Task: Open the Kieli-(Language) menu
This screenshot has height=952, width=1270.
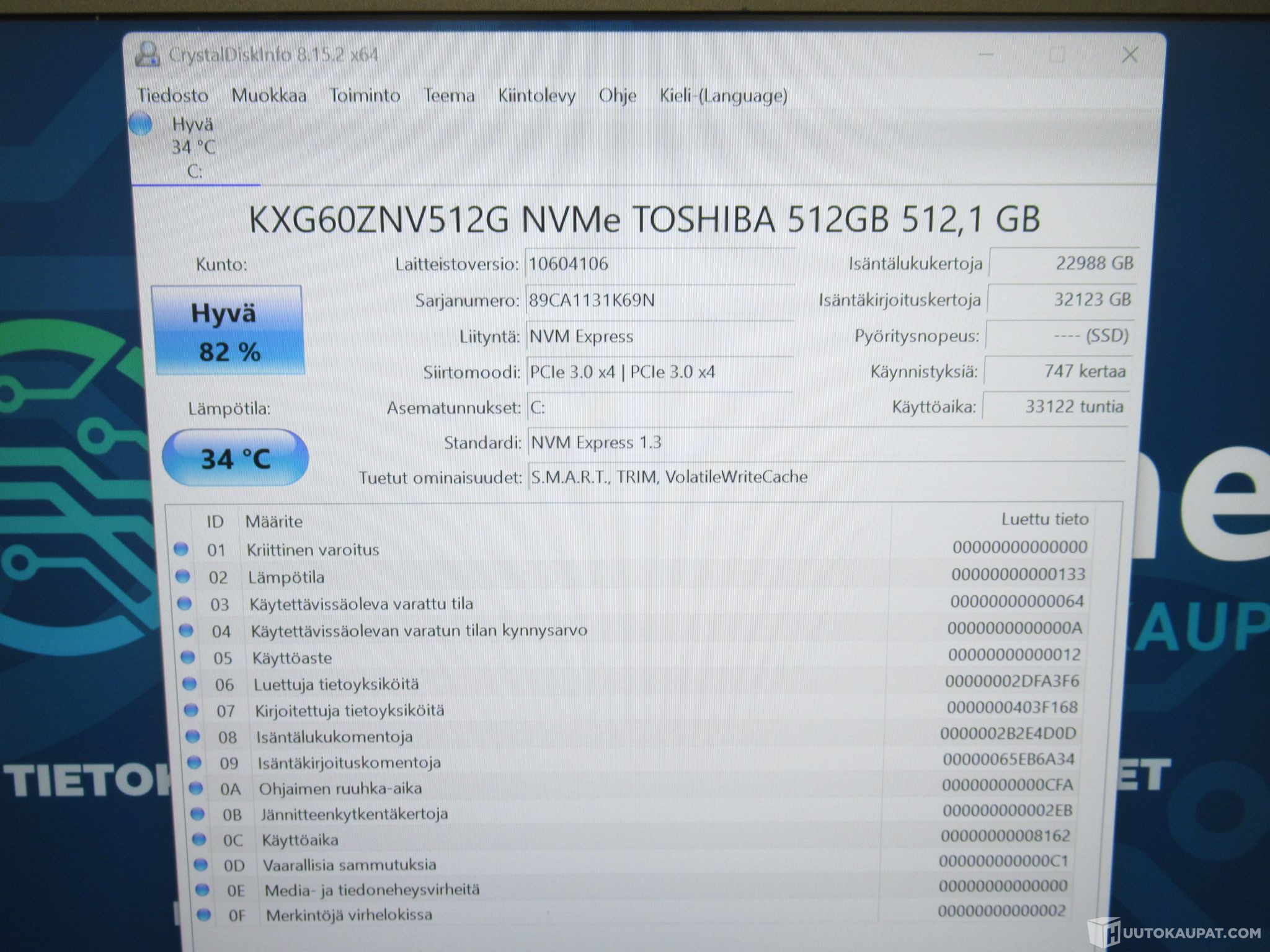Action: (723, 95)
